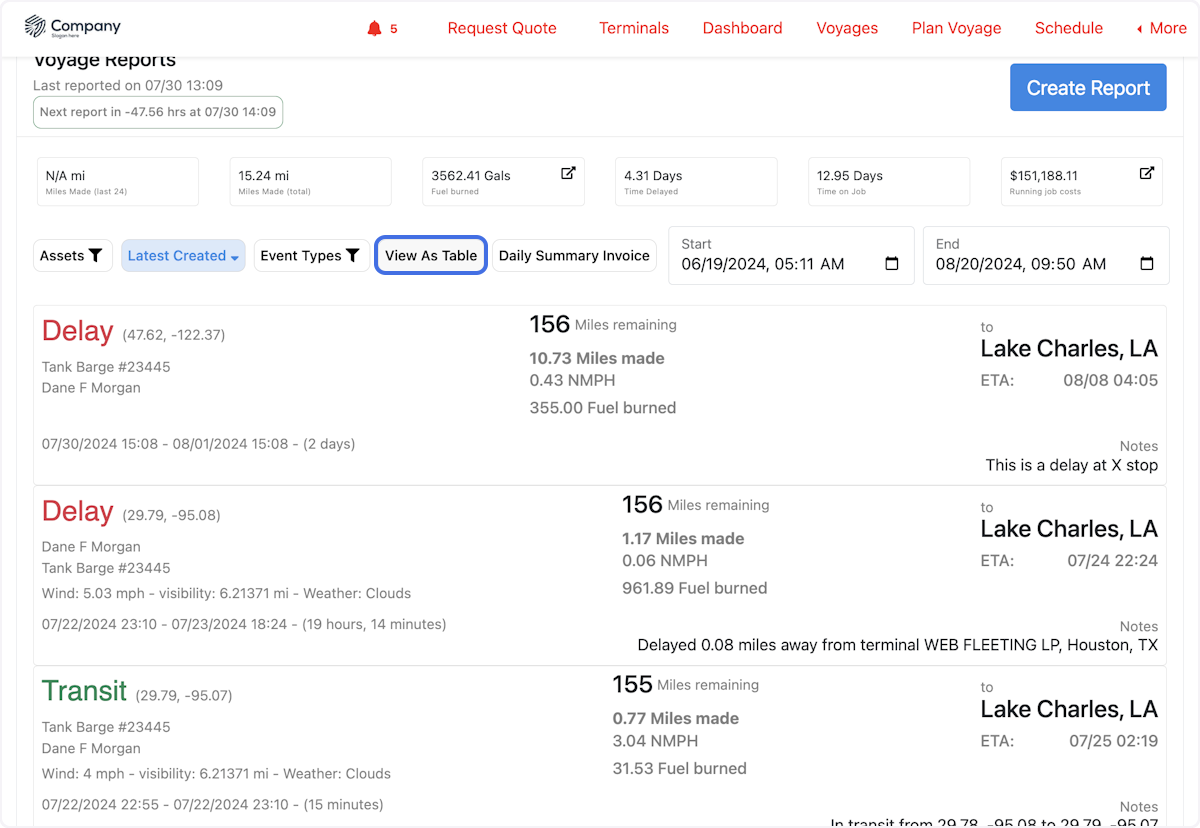Open Start date calendar picker icon
This screenshot has width=1200, height=828.
[892, 264]
